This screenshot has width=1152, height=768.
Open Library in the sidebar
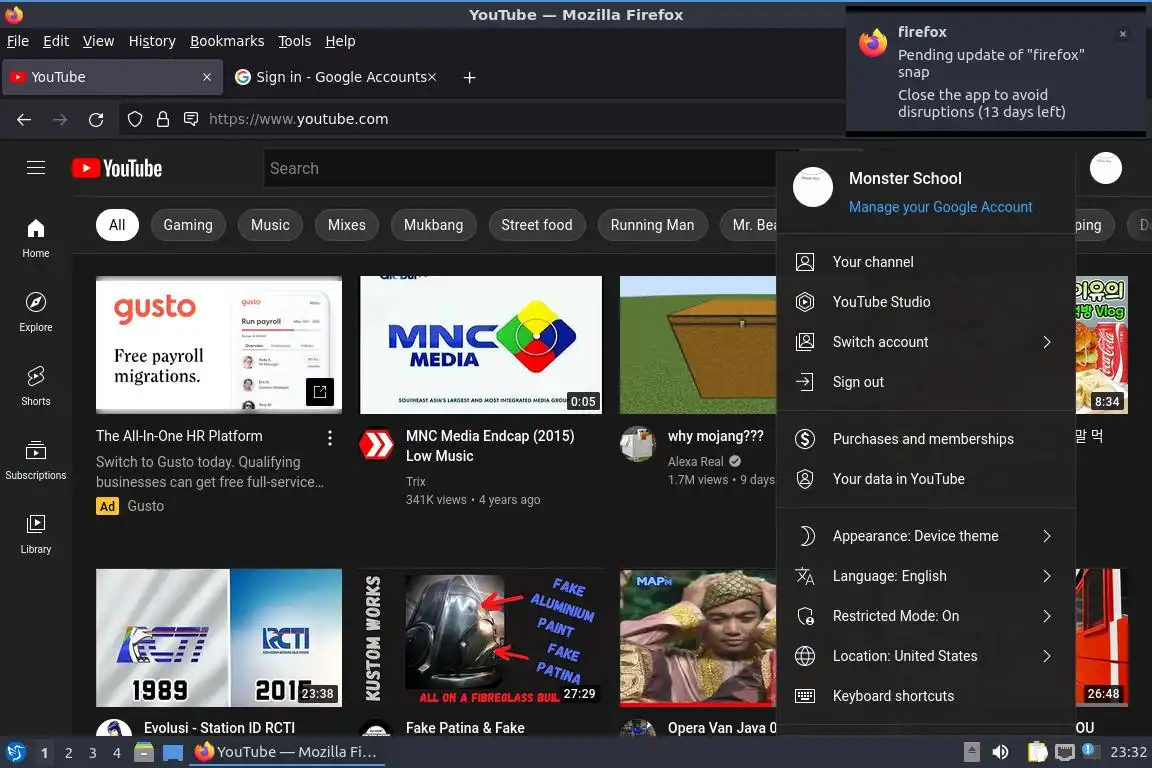click(35, 534)
